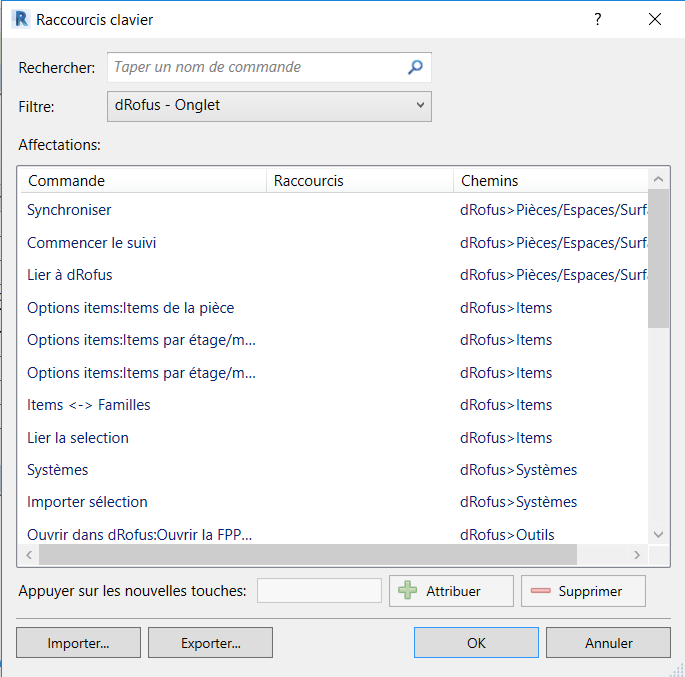Select Items <-> Familles command
This screenshot has height=677, width=685.
(89, 405)
